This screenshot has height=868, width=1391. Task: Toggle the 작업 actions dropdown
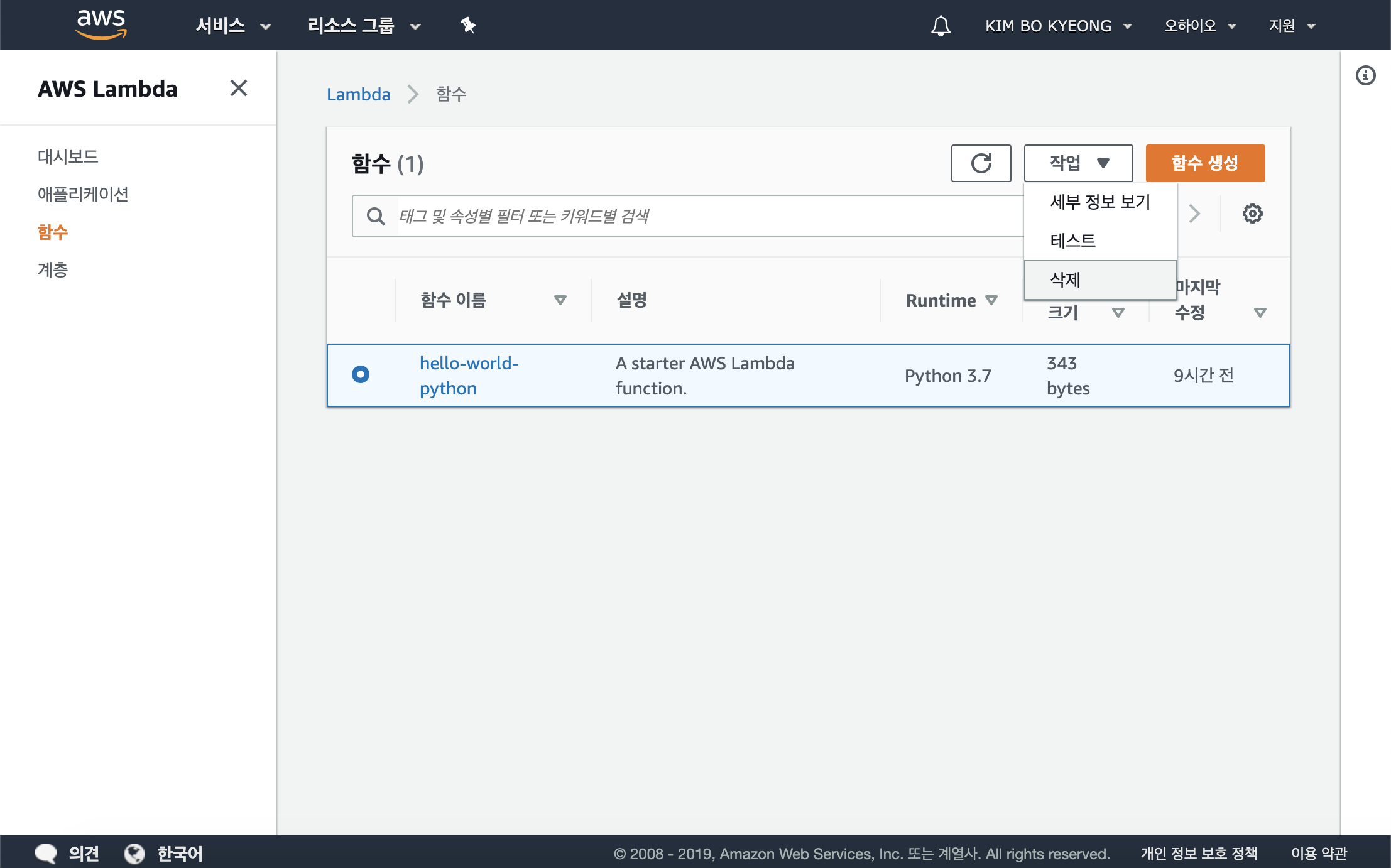click(1078, 163)
